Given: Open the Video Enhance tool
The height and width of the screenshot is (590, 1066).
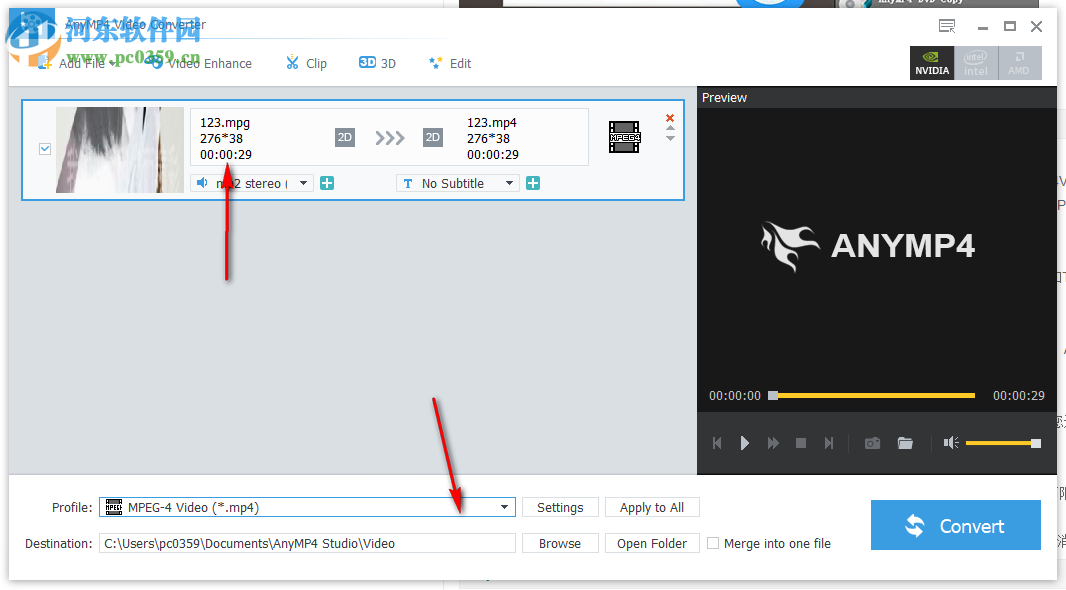Looking at the screenshot, I should tap(201, 63).
